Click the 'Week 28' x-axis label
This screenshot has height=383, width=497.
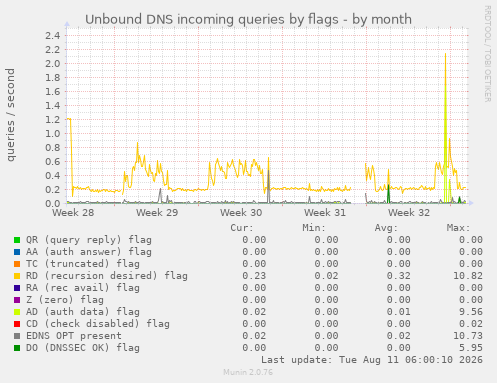point(73,213)
